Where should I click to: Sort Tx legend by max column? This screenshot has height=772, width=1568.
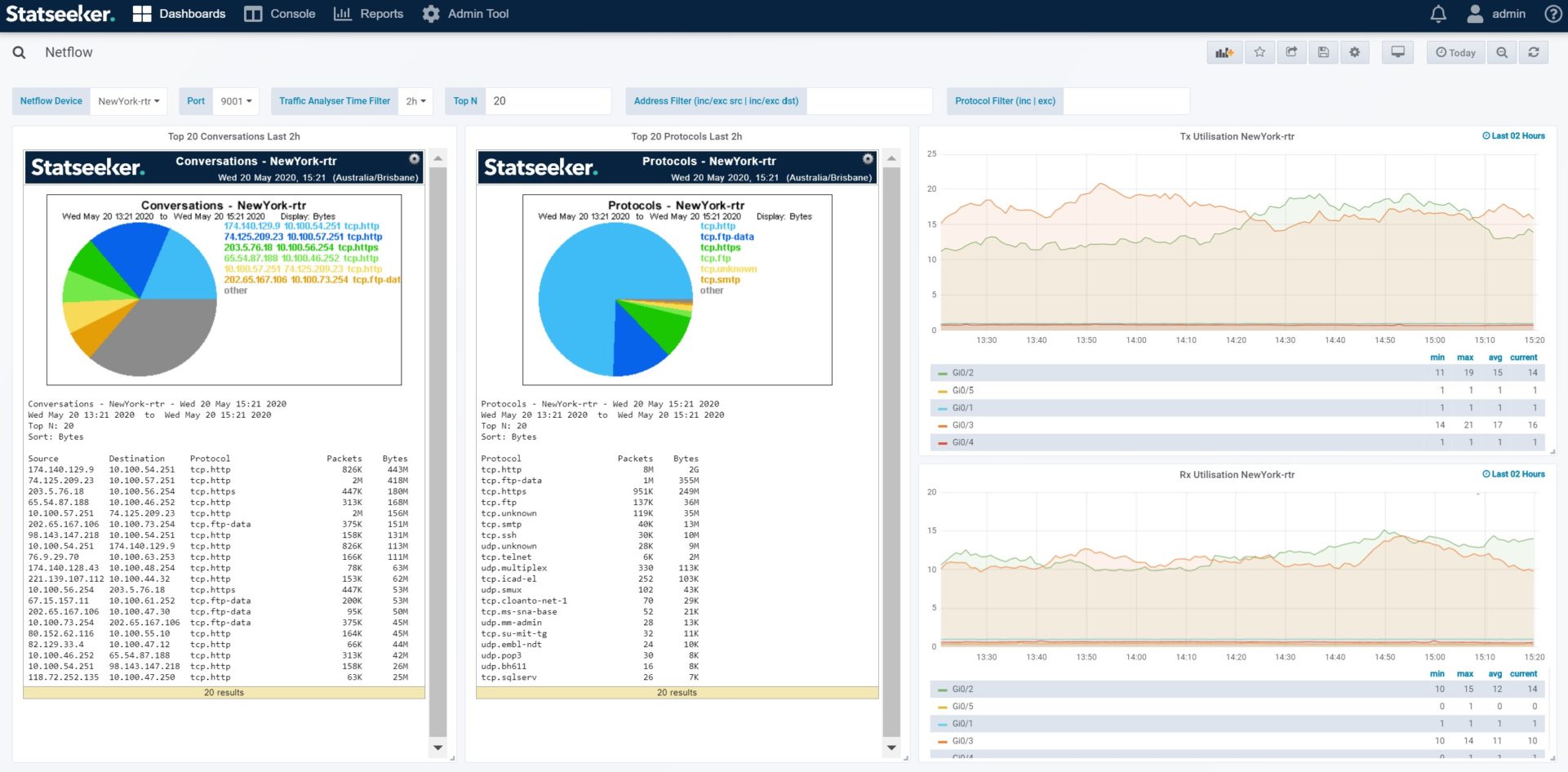tap(1465, 357)
